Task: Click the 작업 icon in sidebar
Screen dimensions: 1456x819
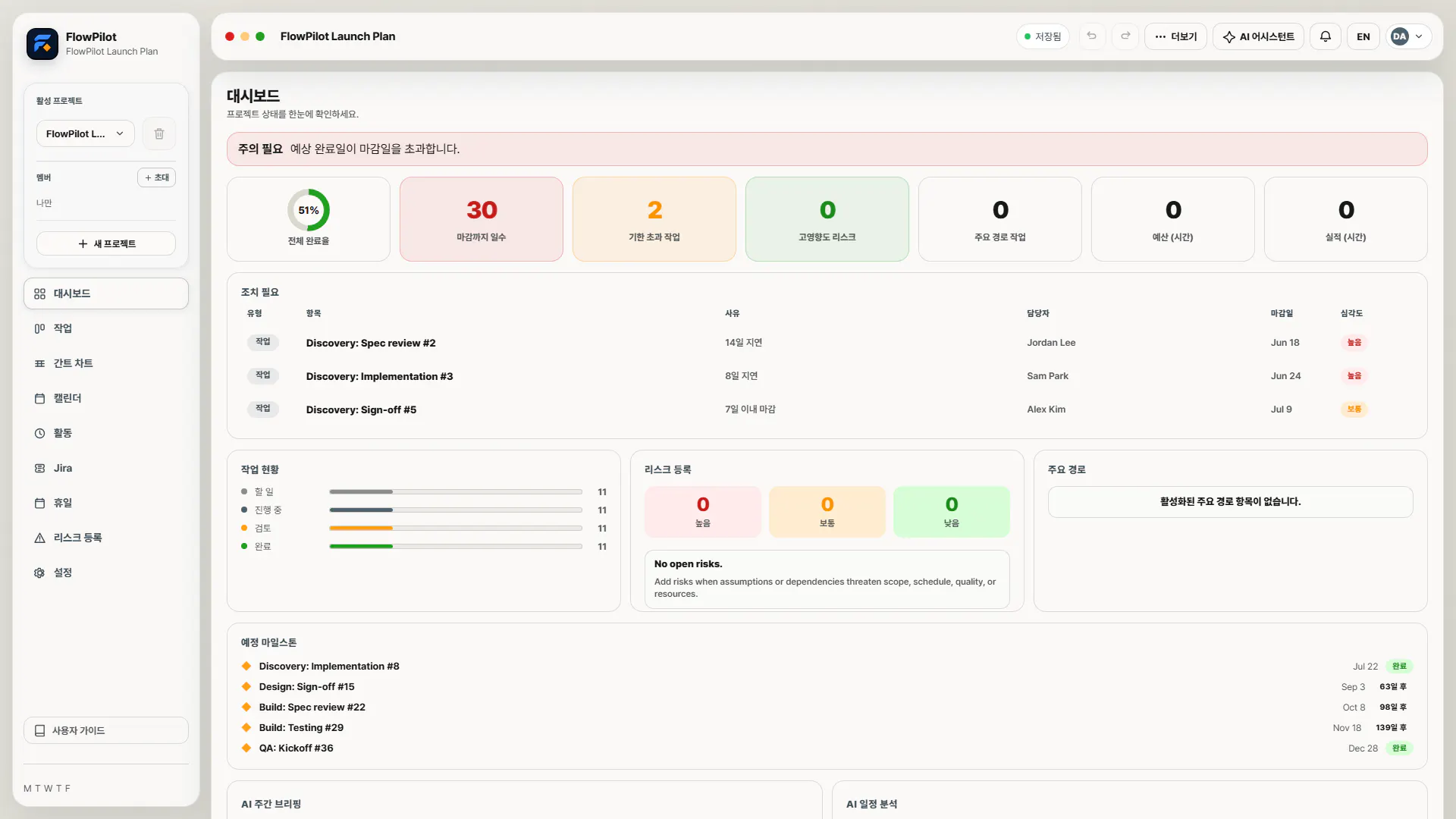Action: 39,328
